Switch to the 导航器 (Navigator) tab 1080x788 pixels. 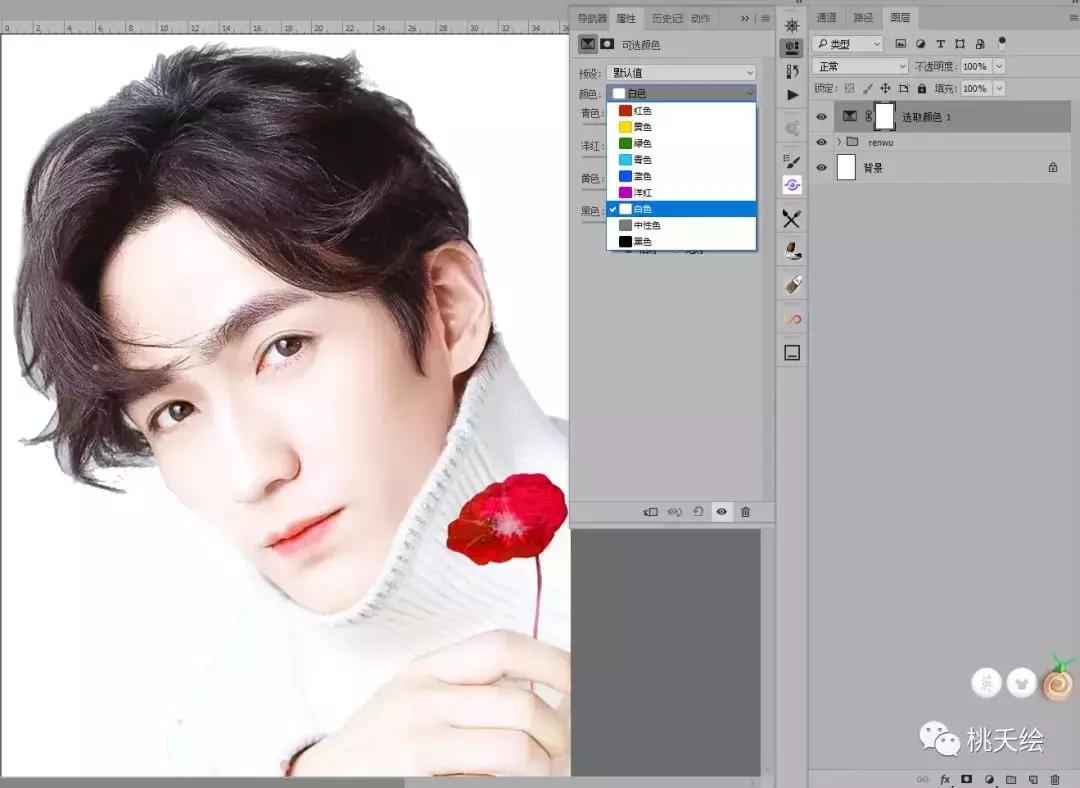click(592, 19)
